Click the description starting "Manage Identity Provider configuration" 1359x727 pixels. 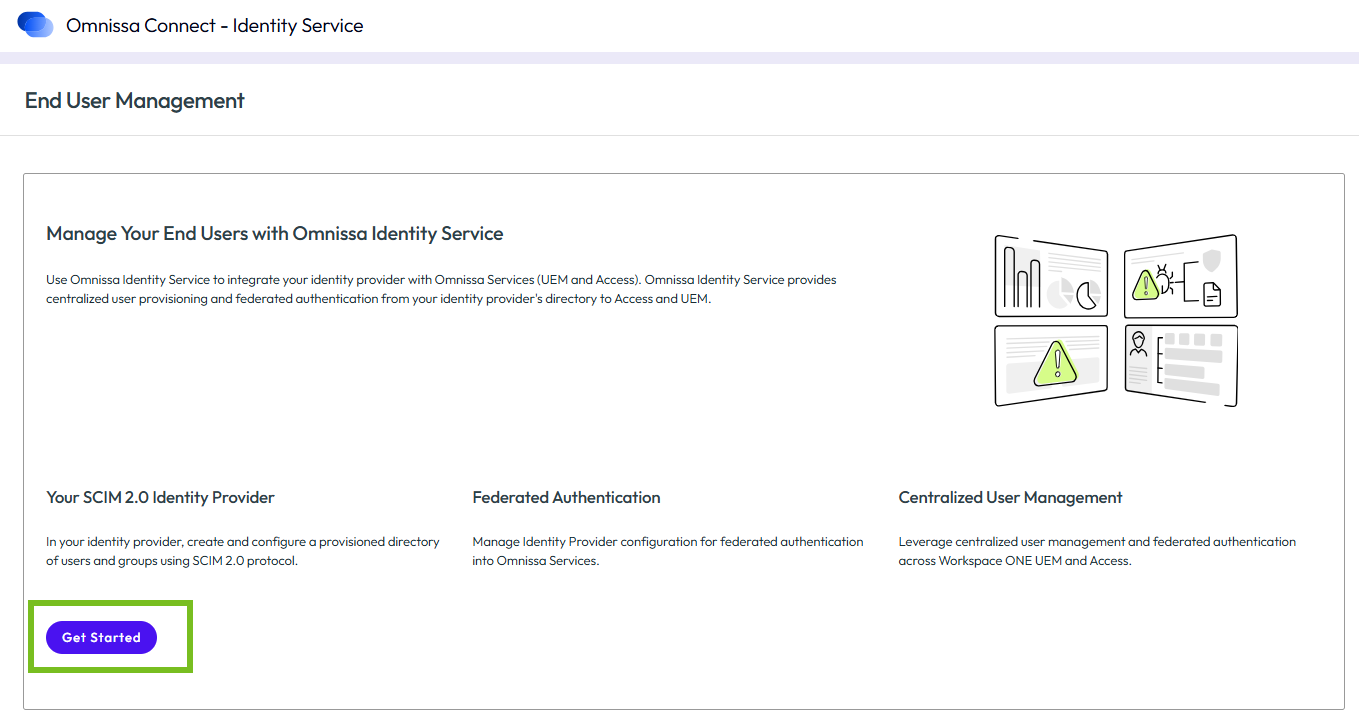click(x=668, y=551)
